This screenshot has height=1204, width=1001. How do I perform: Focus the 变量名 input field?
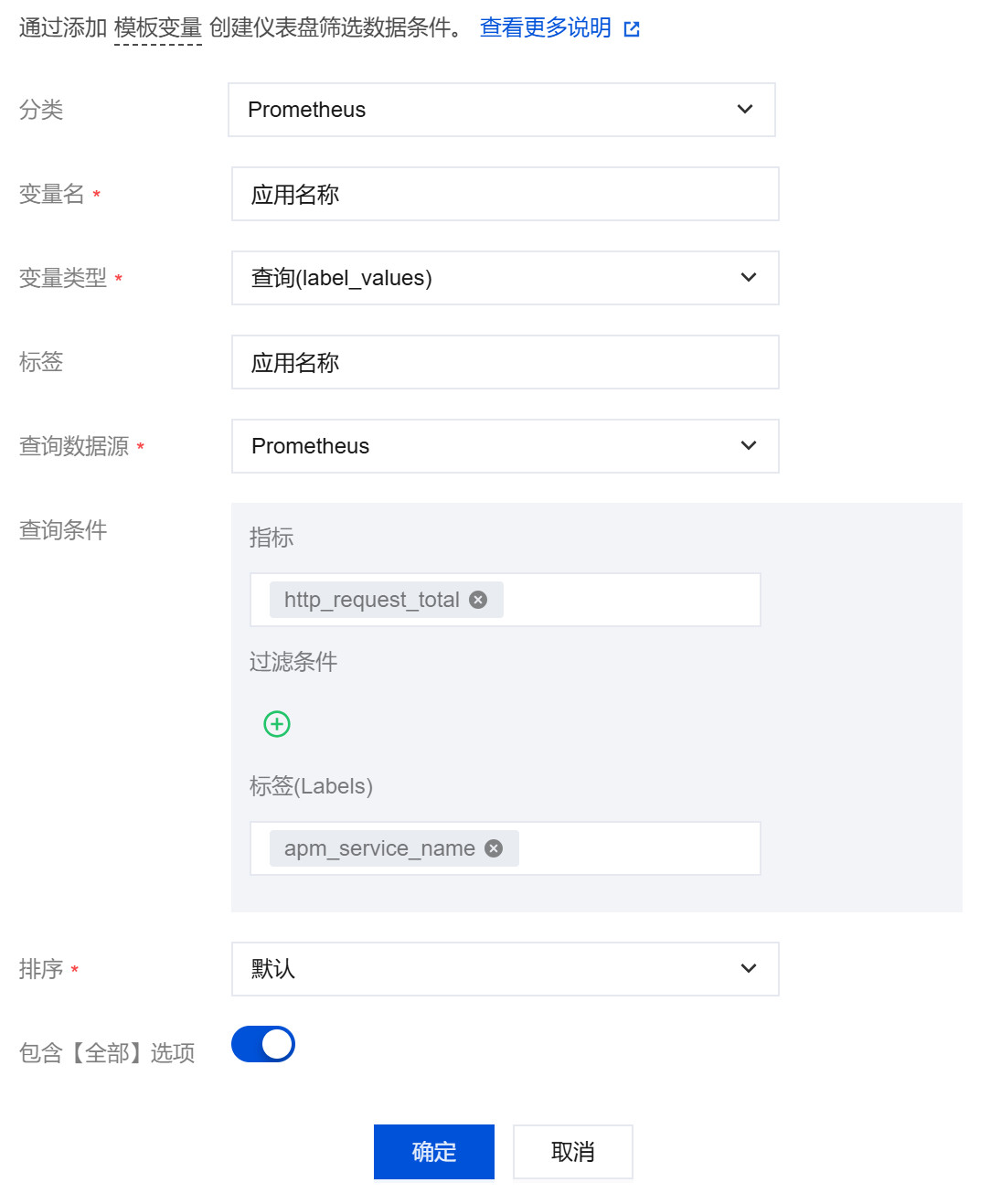point(505,194)
